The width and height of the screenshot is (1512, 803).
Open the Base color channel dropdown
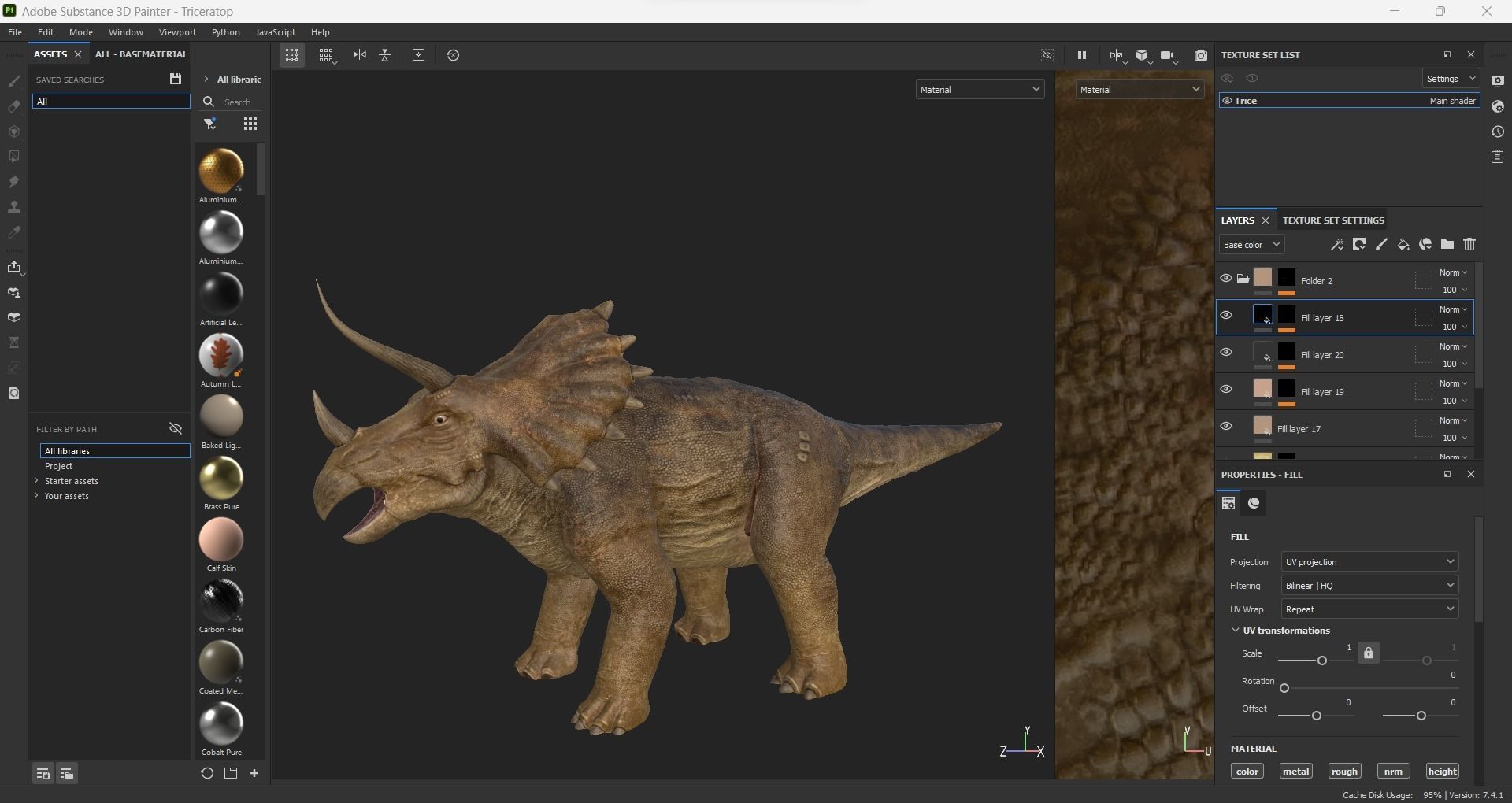(x=1251, y=245)
